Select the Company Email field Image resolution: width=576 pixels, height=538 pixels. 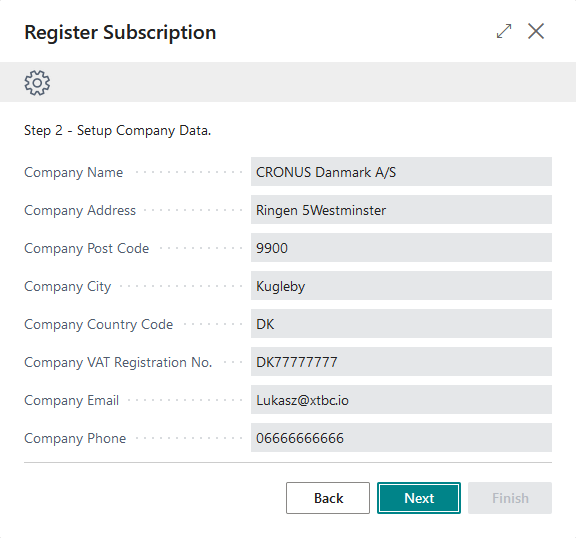click(x=401, y=400)
